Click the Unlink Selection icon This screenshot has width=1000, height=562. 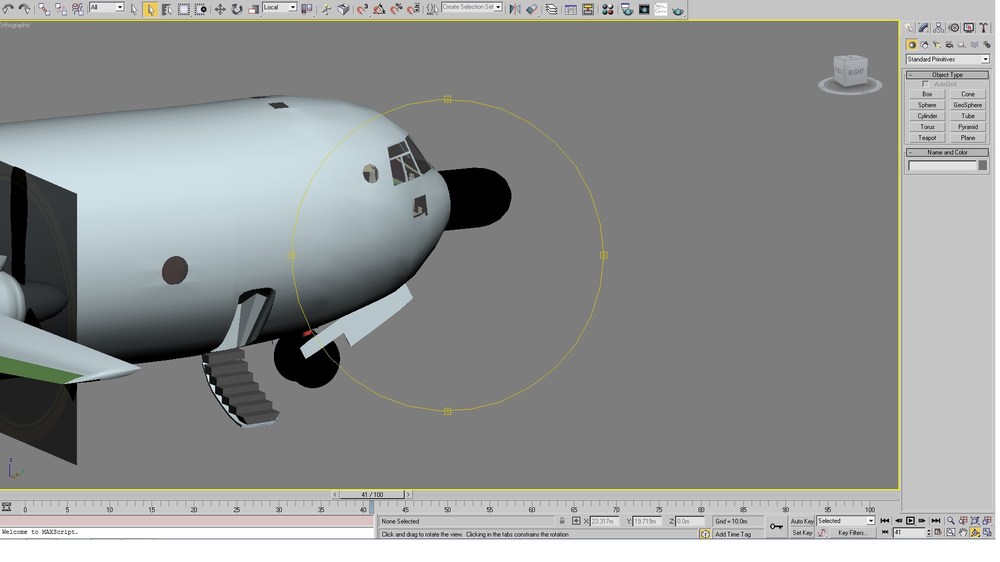point(61,9)
